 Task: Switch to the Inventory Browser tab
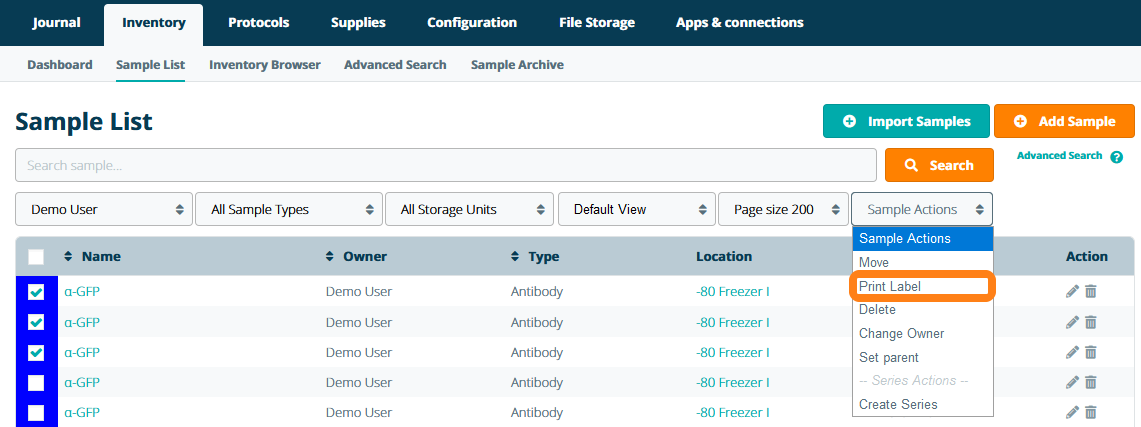point(264,65)
